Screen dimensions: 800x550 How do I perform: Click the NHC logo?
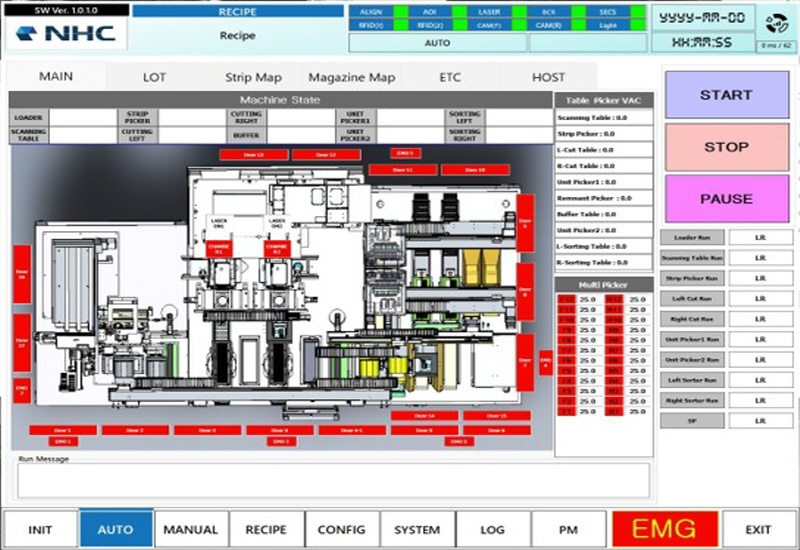(66, 33)
